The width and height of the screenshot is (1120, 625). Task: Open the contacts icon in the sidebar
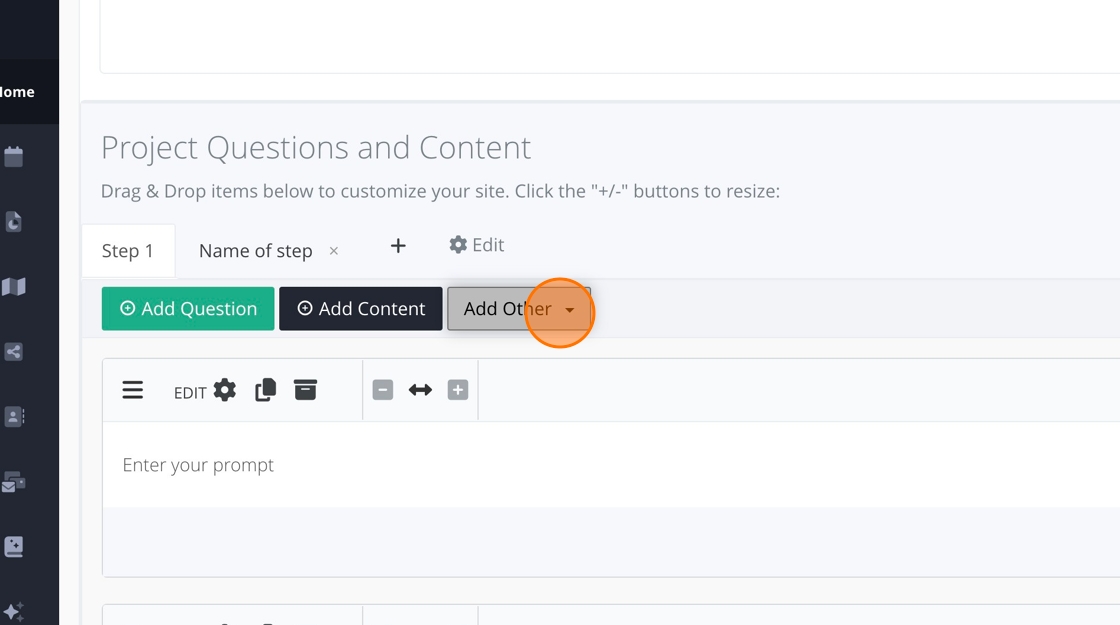coord(14,417)
